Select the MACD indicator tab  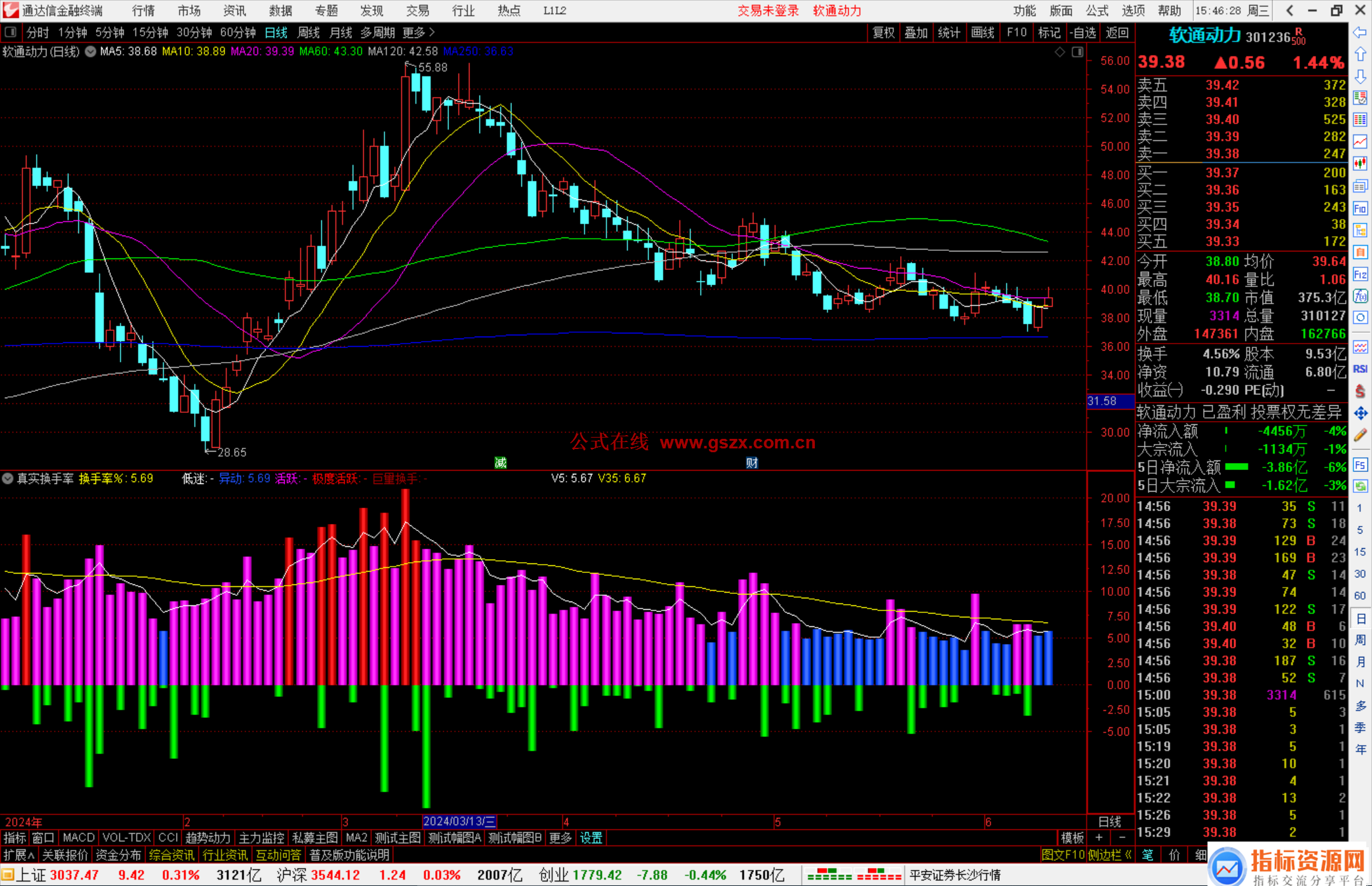79,838
